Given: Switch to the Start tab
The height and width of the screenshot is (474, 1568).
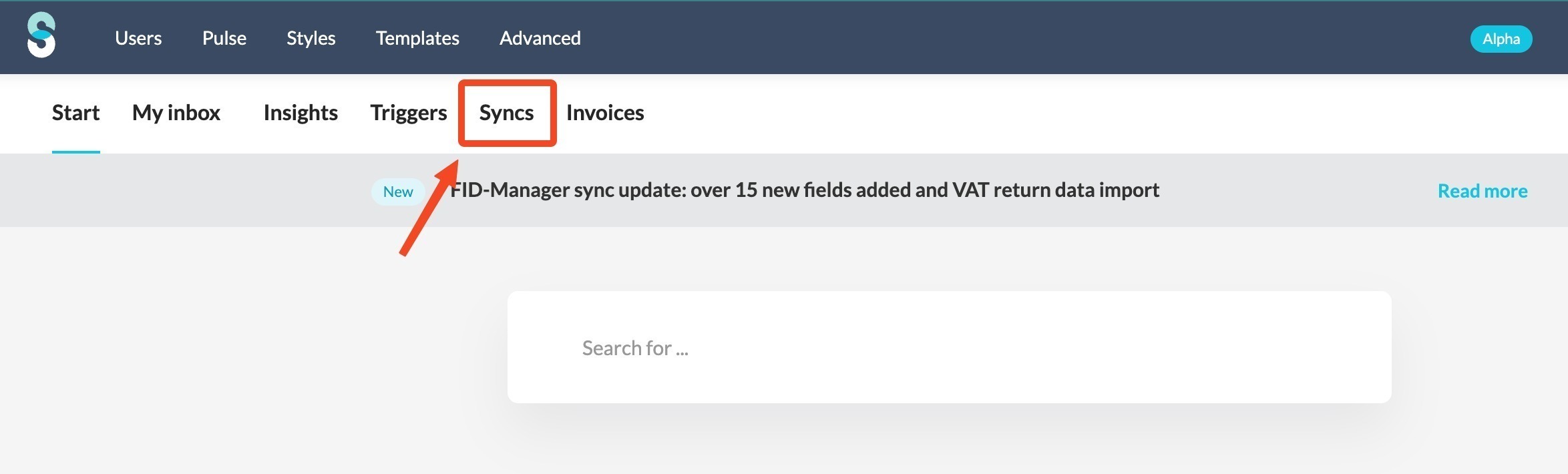Looking at the screenshot, I should (76, 112).
